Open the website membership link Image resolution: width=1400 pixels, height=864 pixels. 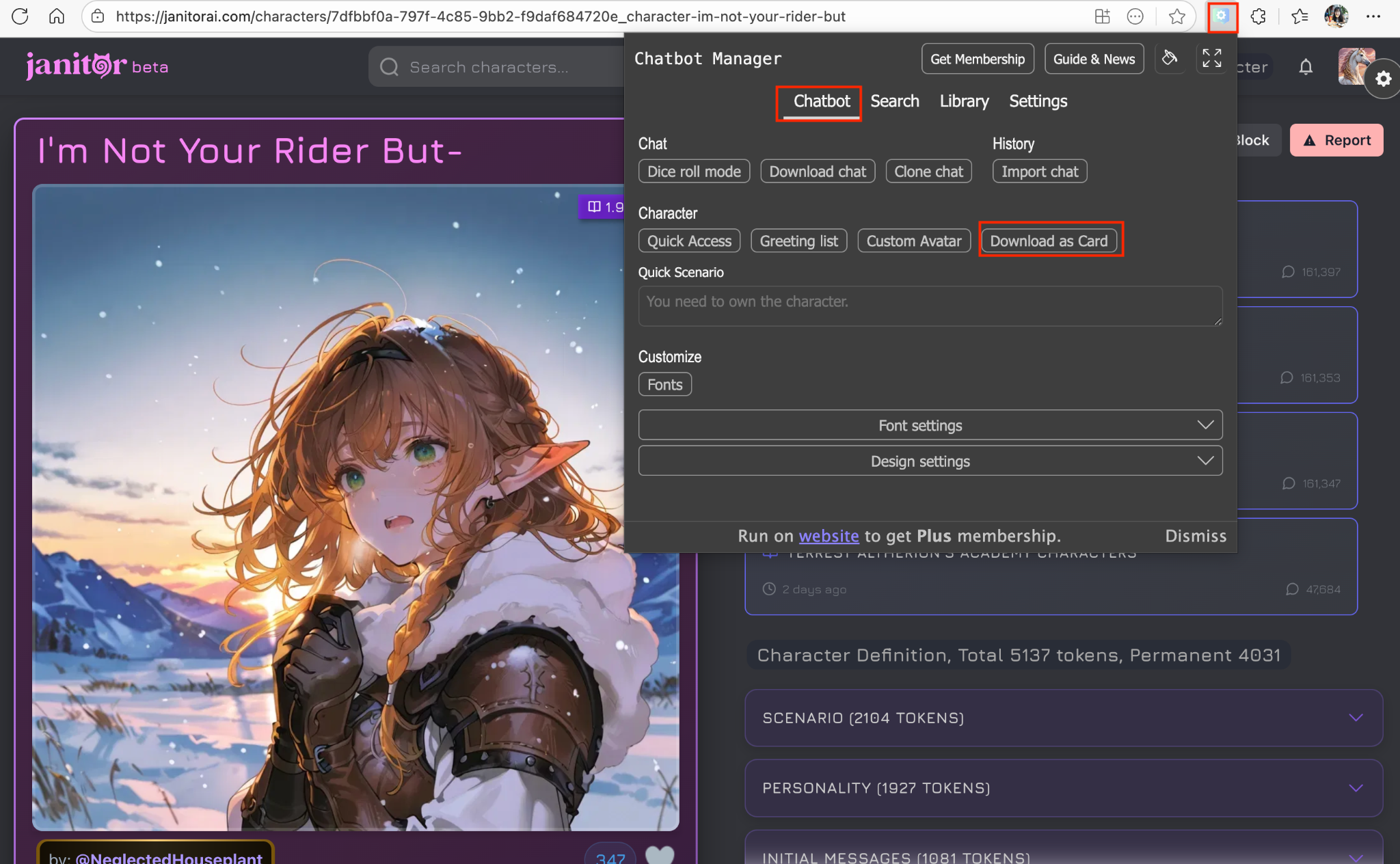click(829, 536)
